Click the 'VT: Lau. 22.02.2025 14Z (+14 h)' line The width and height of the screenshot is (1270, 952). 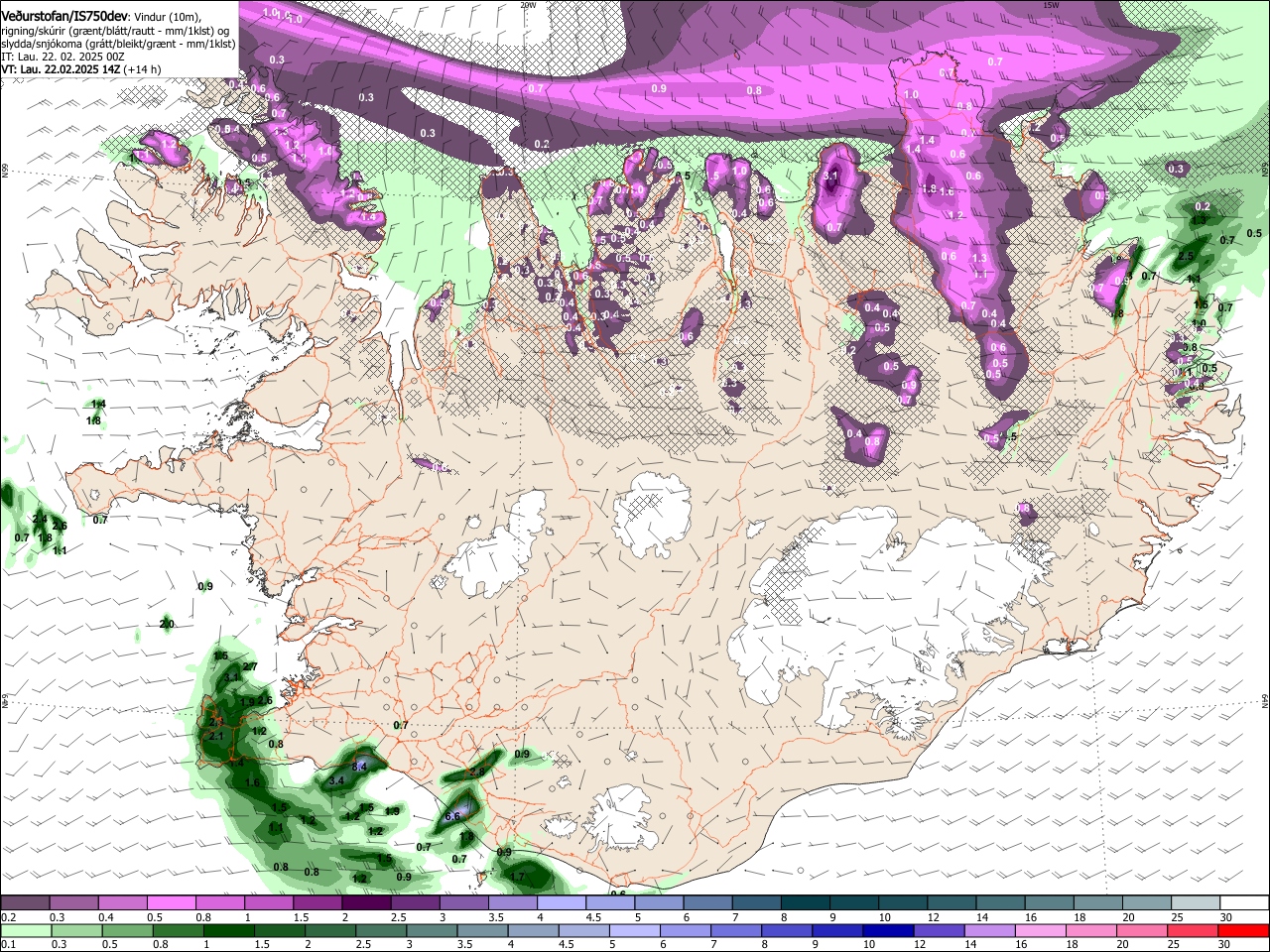[81, 70]
